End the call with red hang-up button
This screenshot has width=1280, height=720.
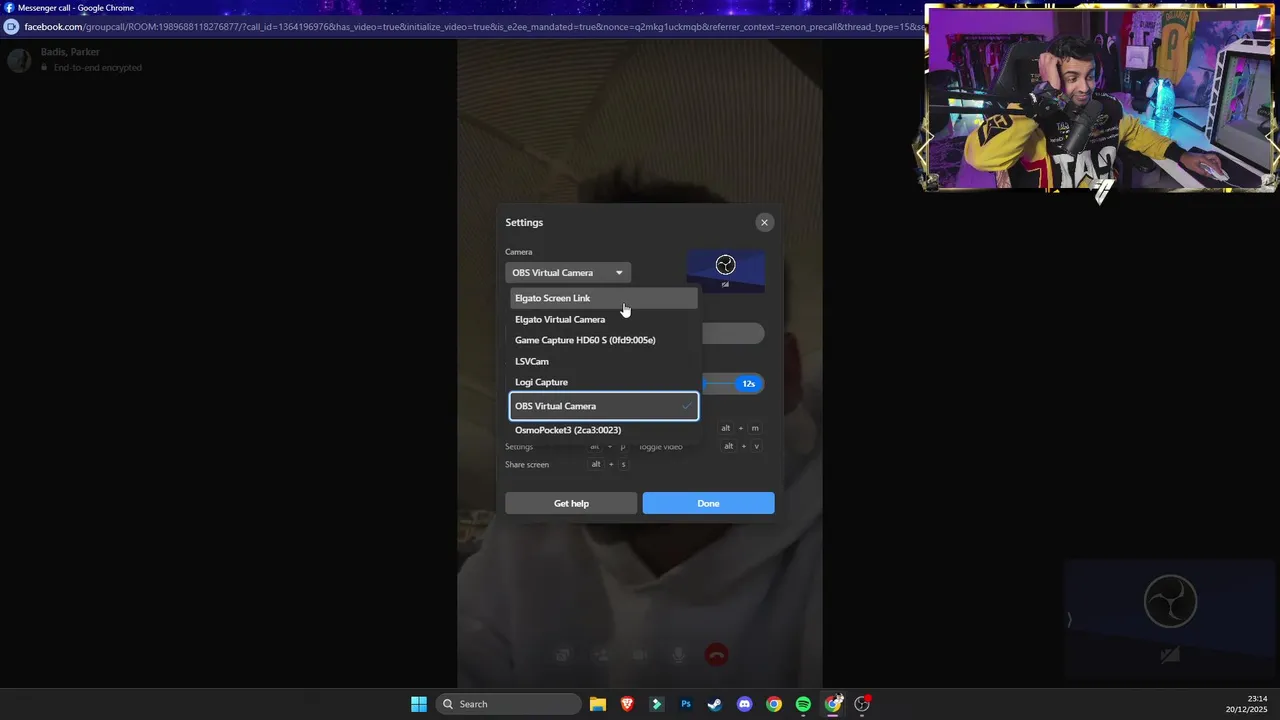[x=716, y=655]
